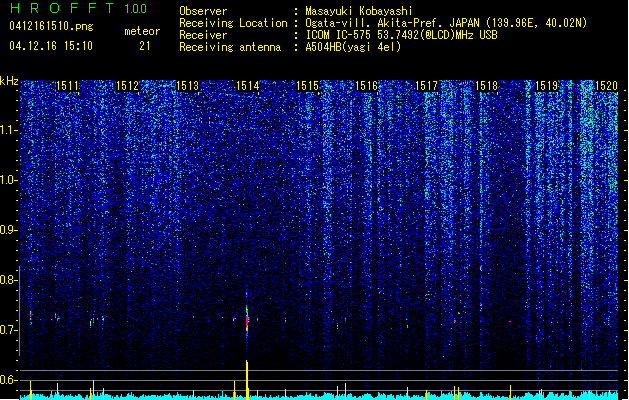Select the 1513 time marker
The width and height of the screenshot is (629, 400).
[187, 86]
